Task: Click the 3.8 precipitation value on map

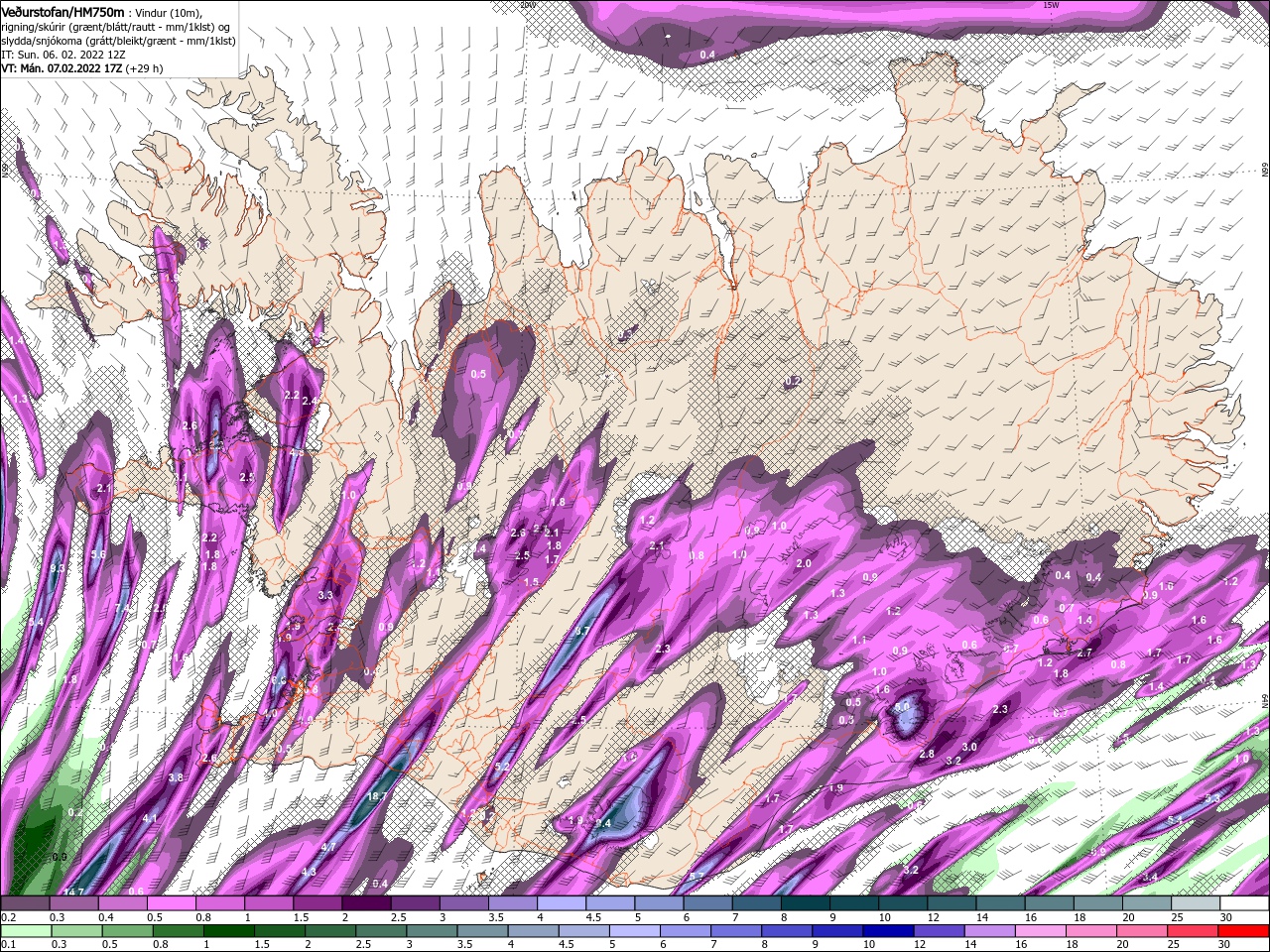Action: pyautogui.click(x=176, y=778)
